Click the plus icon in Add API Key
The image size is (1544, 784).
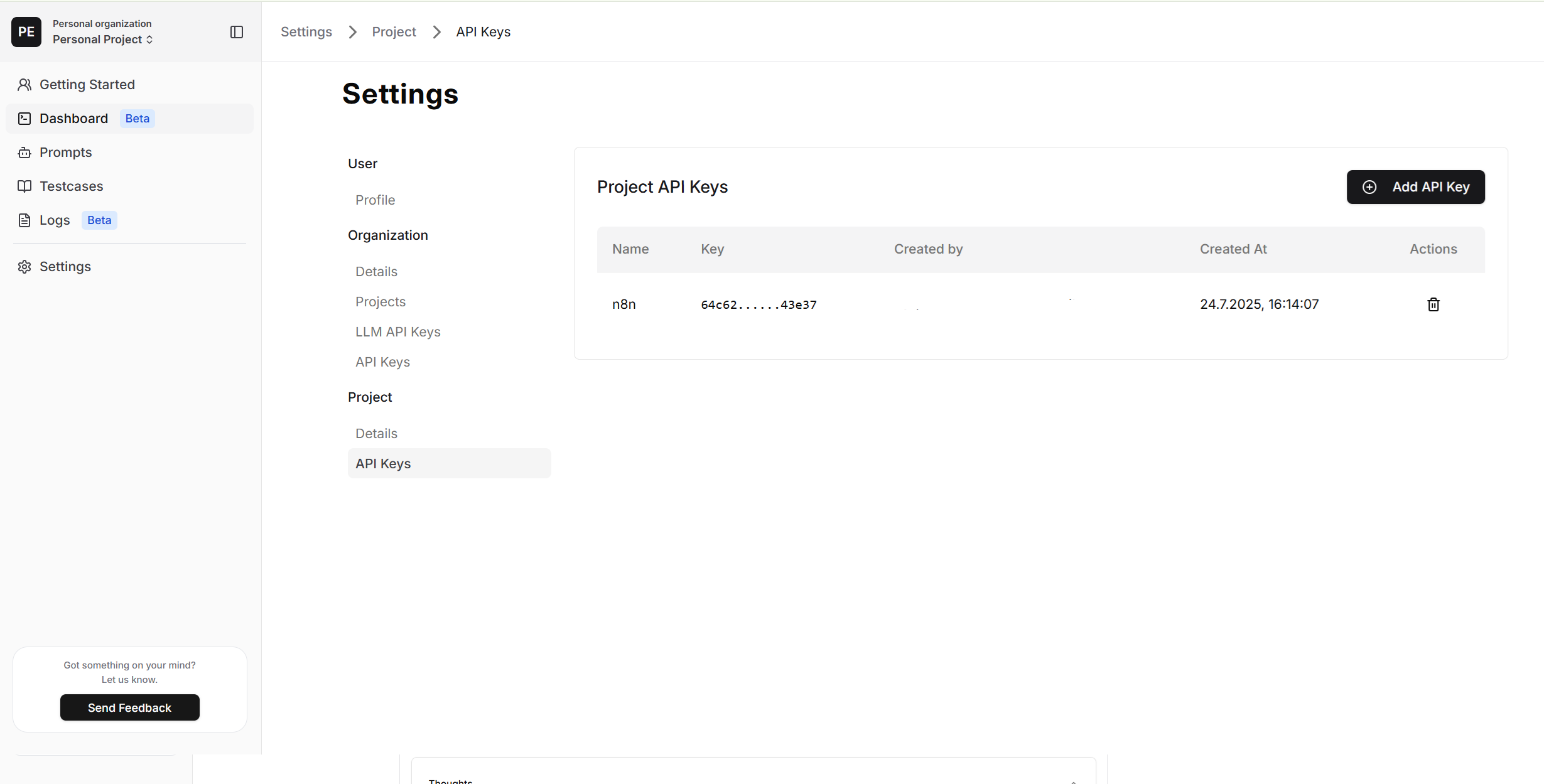pyautogui.click(x=1369, y=187)
